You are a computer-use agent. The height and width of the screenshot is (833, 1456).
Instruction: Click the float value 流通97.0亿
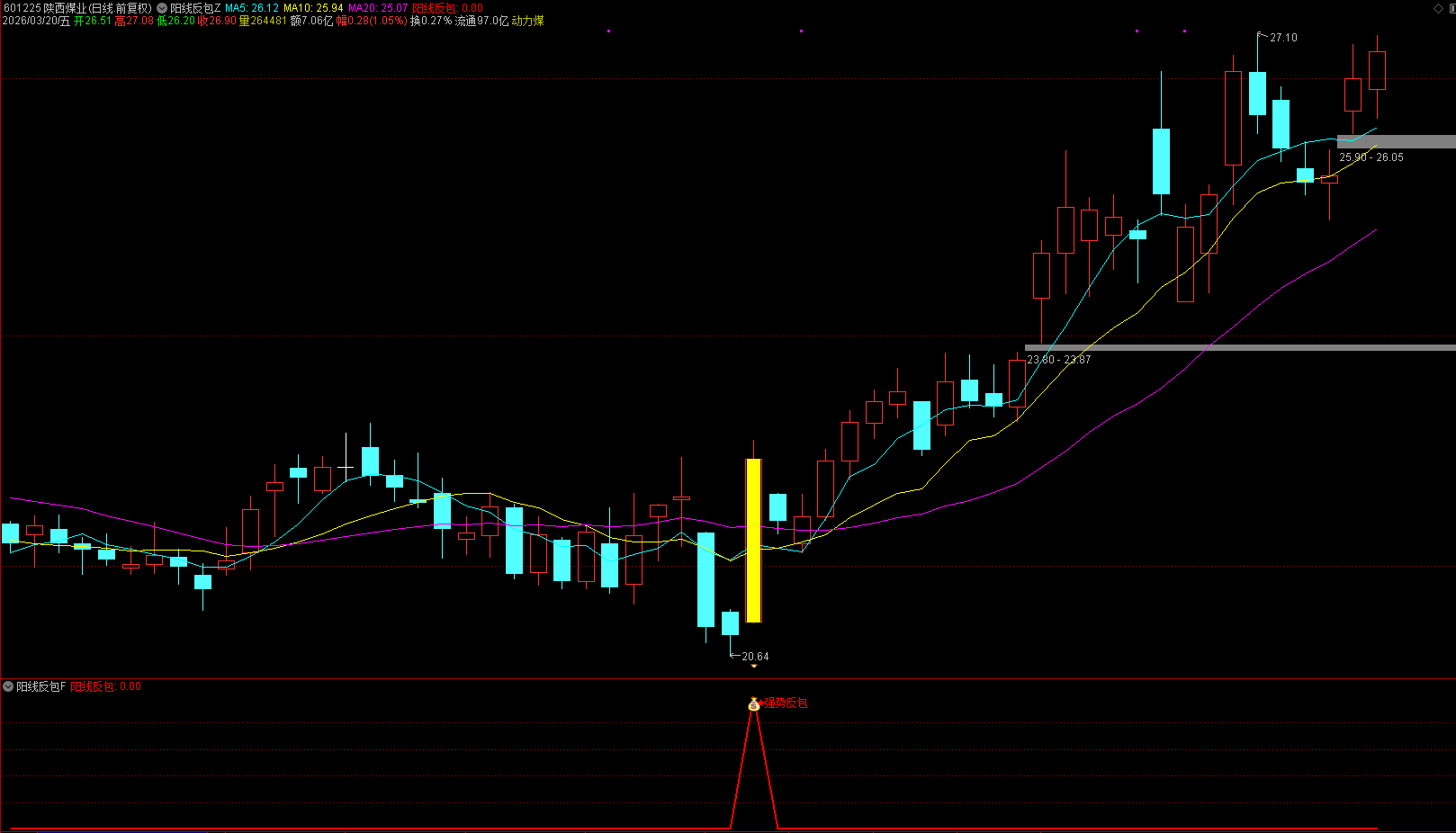(481, 21)
